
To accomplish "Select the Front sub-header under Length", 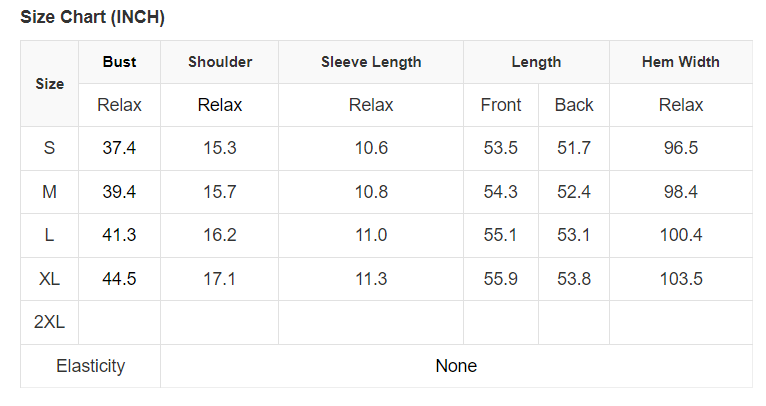I will click(x=501, y=105).
